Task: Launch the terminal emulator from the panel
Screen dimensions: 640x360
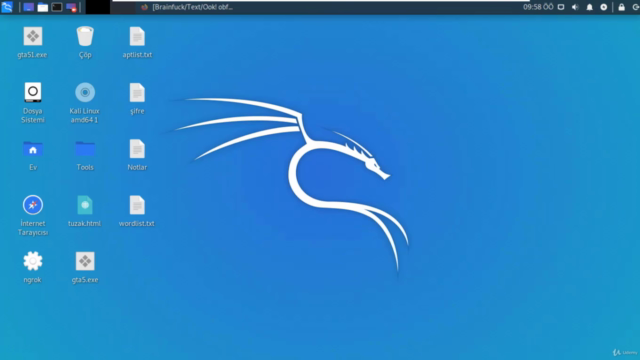Action: click(57, 7)
